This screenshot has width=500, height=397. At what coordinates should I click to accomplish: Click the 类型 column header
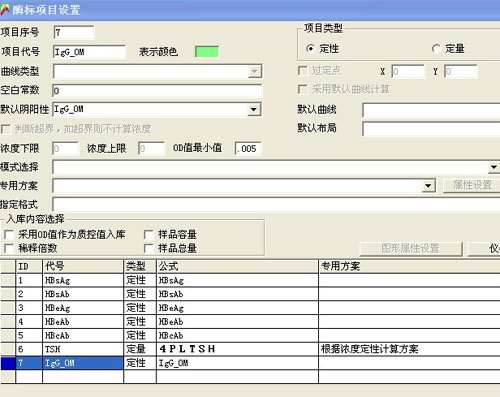(x=140, y=266)
